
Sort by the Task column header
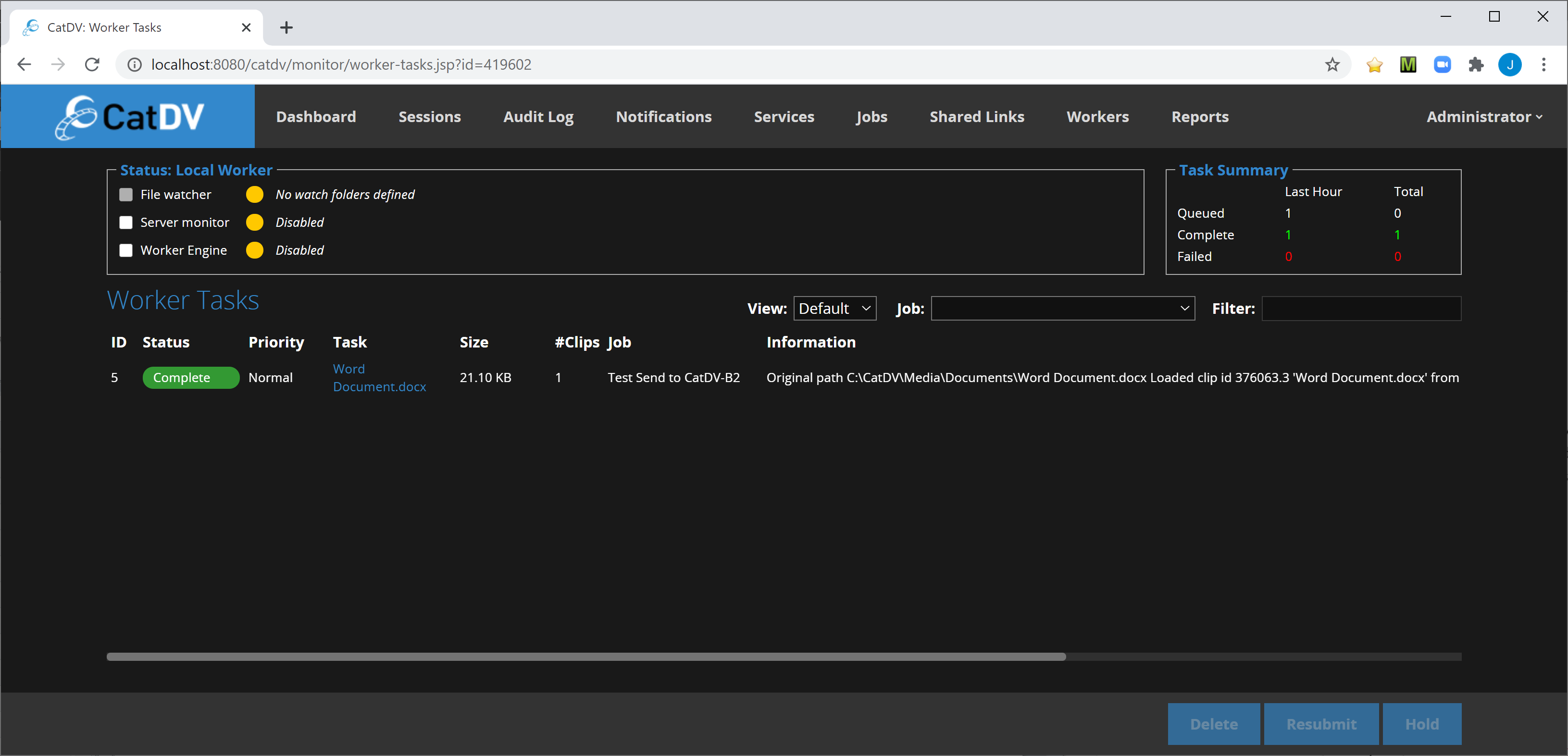349,342
